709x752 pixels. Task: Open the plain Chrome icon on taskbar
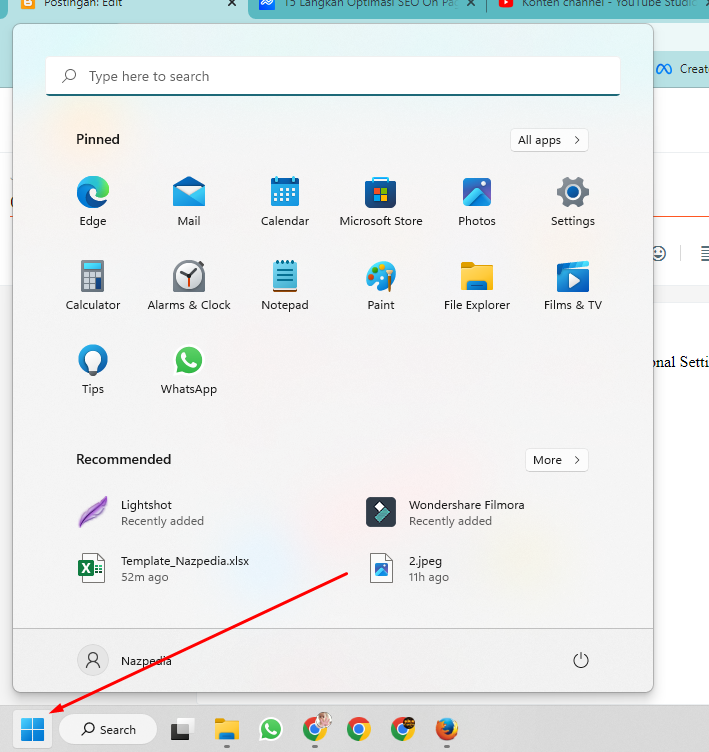coord(358,729)
